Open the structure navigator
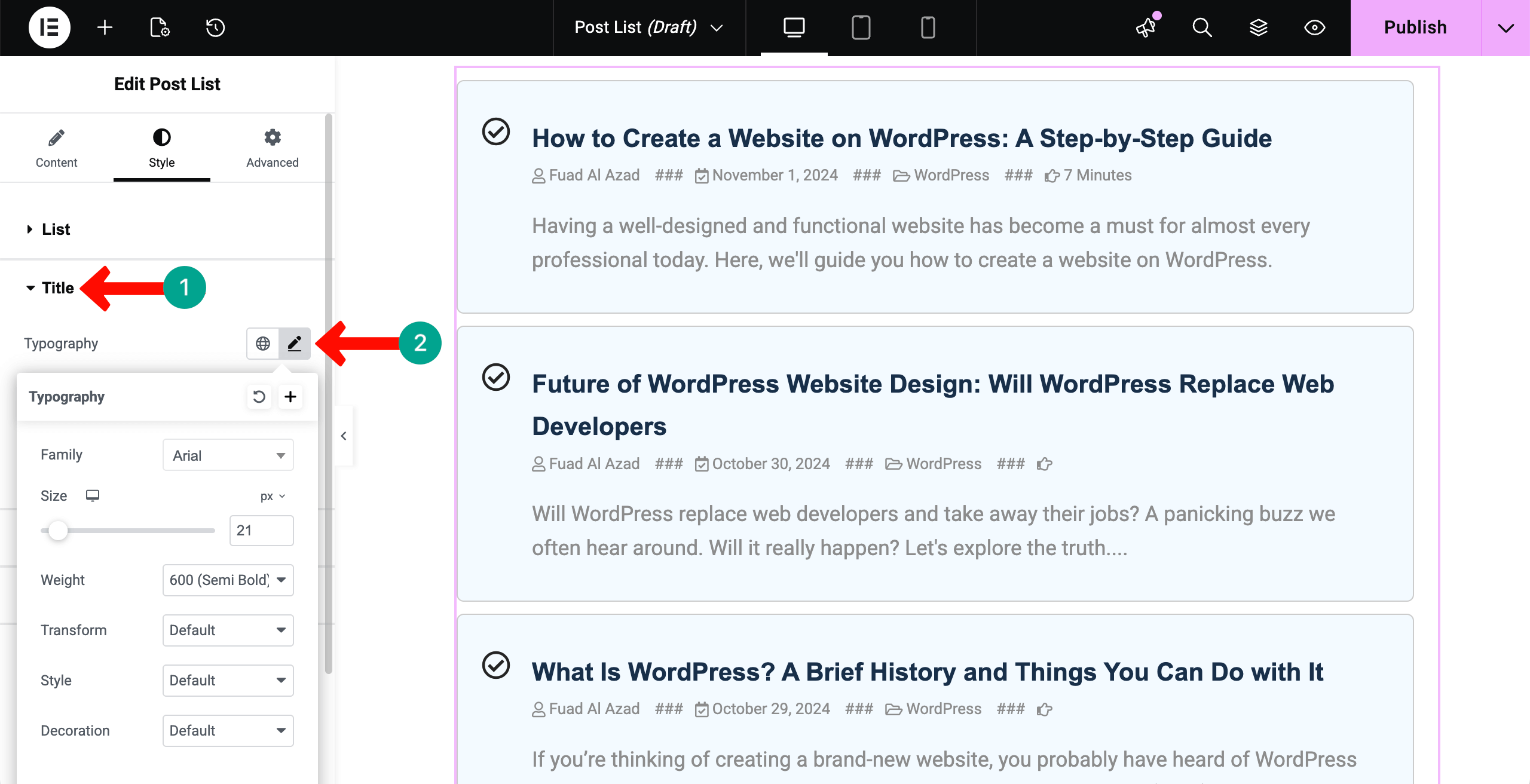Screen dimensions: 1530x784 pyautogui.click(x=1259, y=27)
